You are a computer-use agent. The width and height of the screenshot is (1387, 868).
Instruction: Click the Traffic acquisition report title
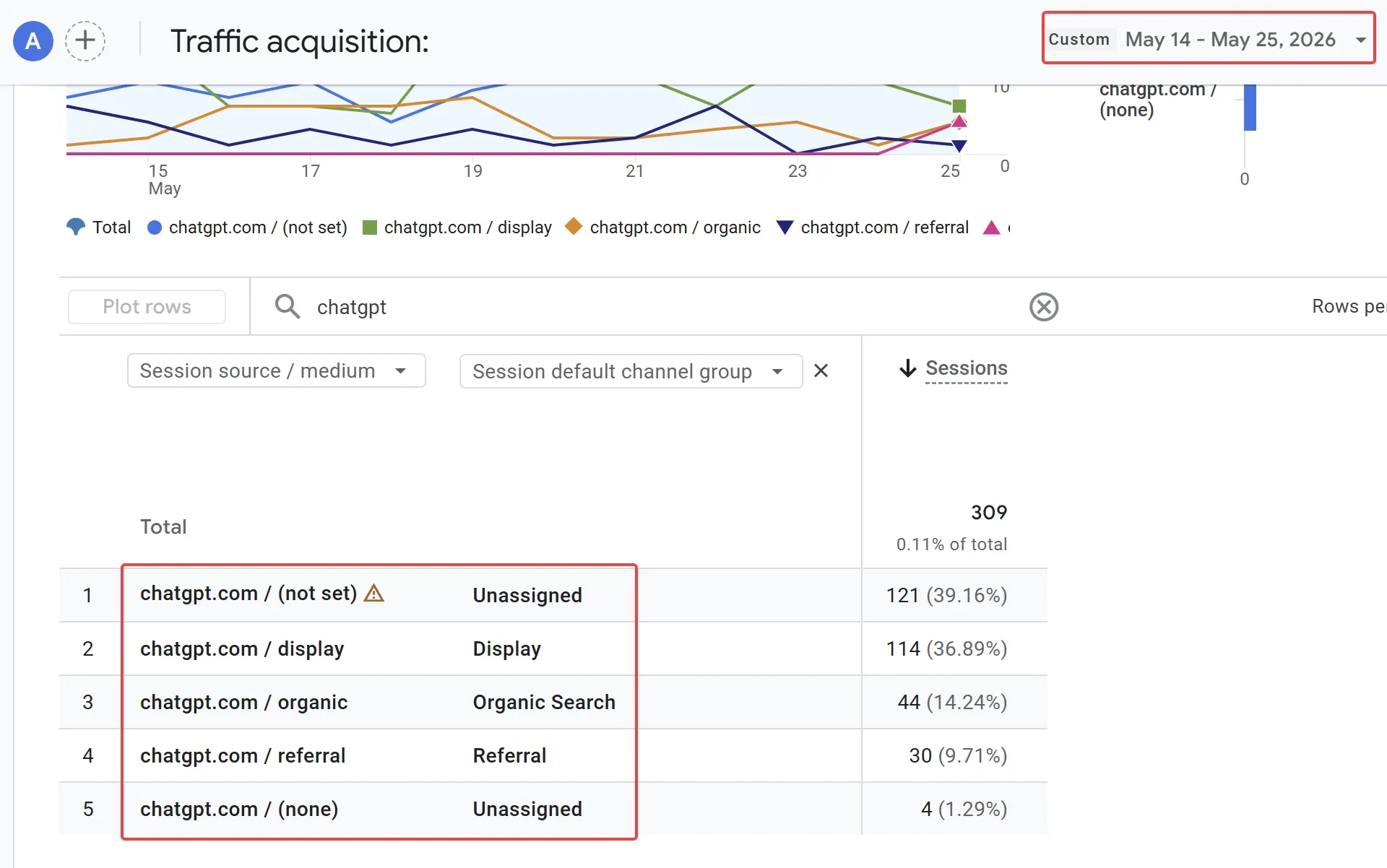click(x=299, y=41)
